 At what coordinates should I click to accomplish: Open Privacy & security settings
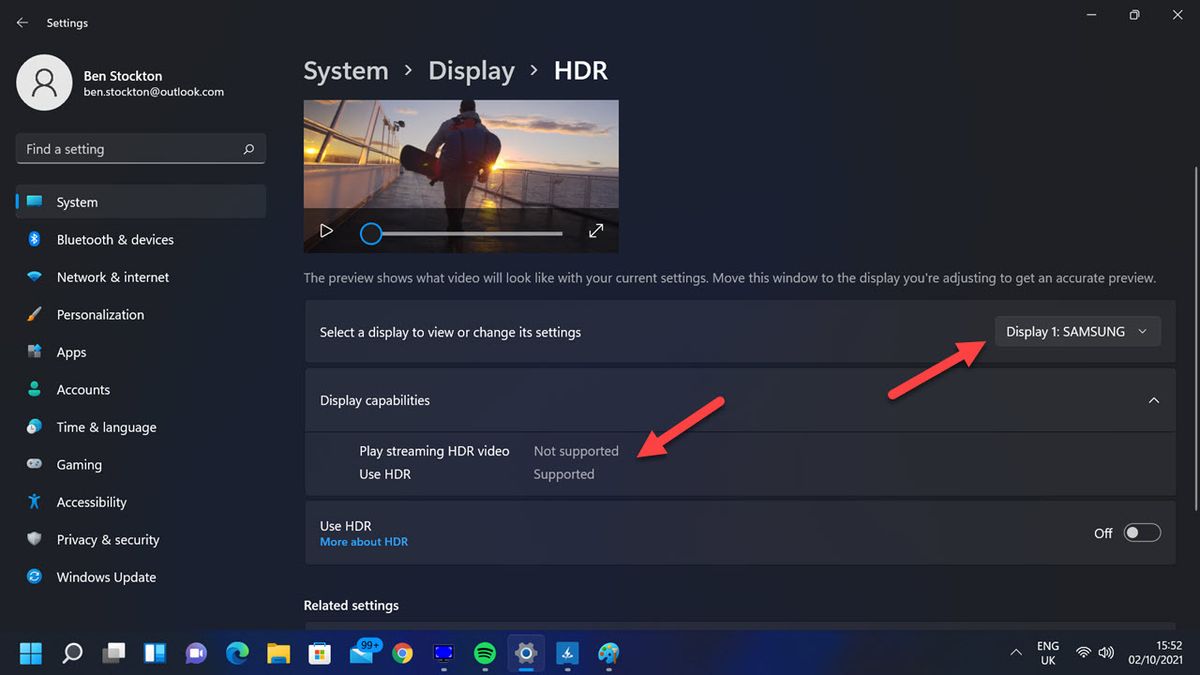(x=108, y=539)
